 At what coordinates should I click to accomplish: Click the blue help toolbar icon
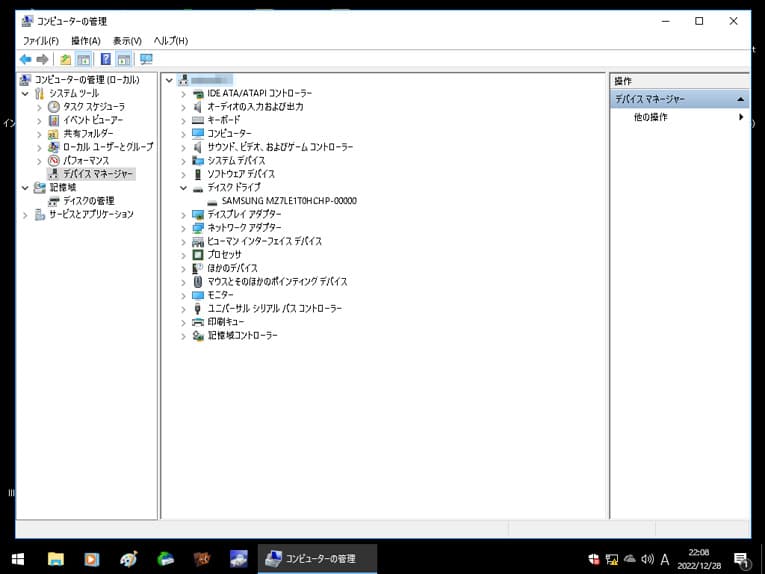pyautogui.click(x=106, y=59)
